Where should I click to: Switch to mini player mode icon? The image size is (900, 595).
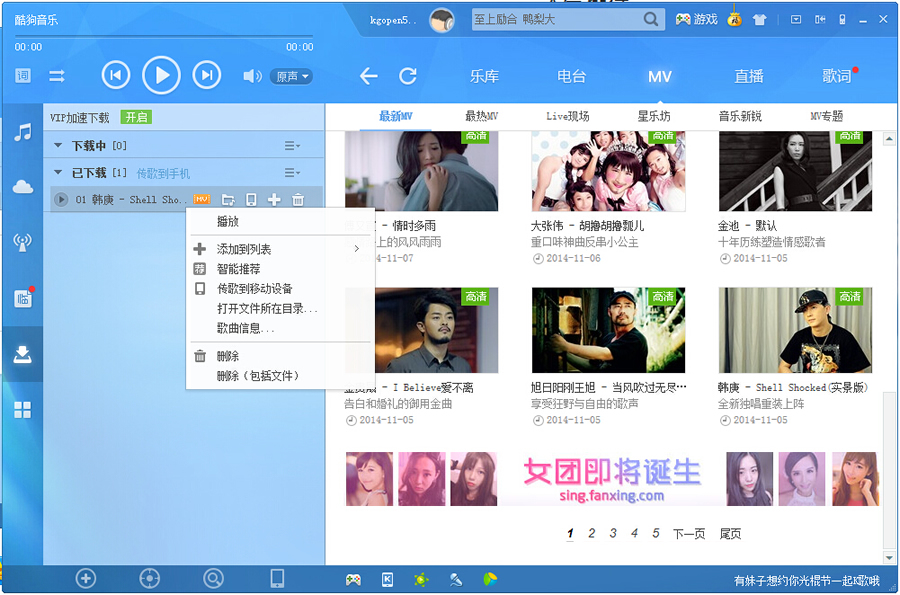pos(819,19)
